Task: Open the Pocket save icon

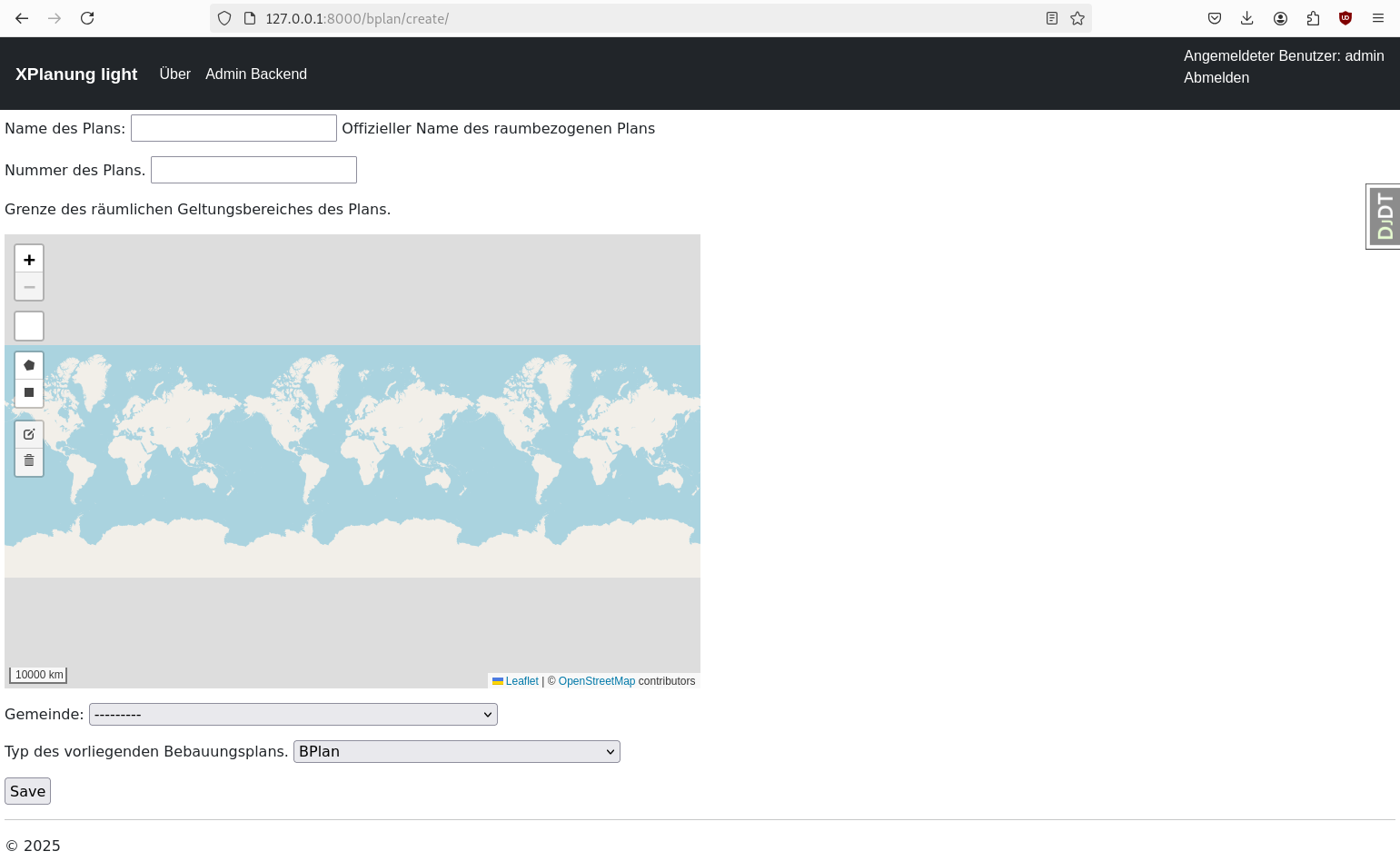Action: pos(1215,18)
